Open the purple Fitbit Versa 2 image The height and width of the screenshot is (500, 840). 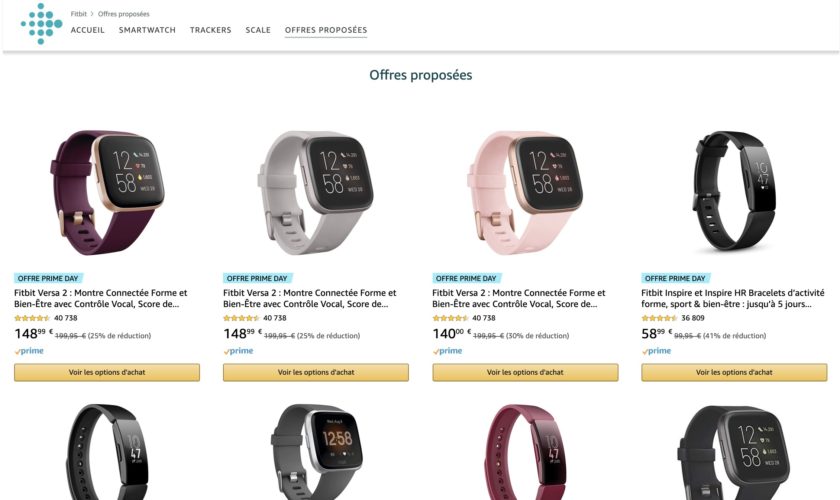[107, 192]
